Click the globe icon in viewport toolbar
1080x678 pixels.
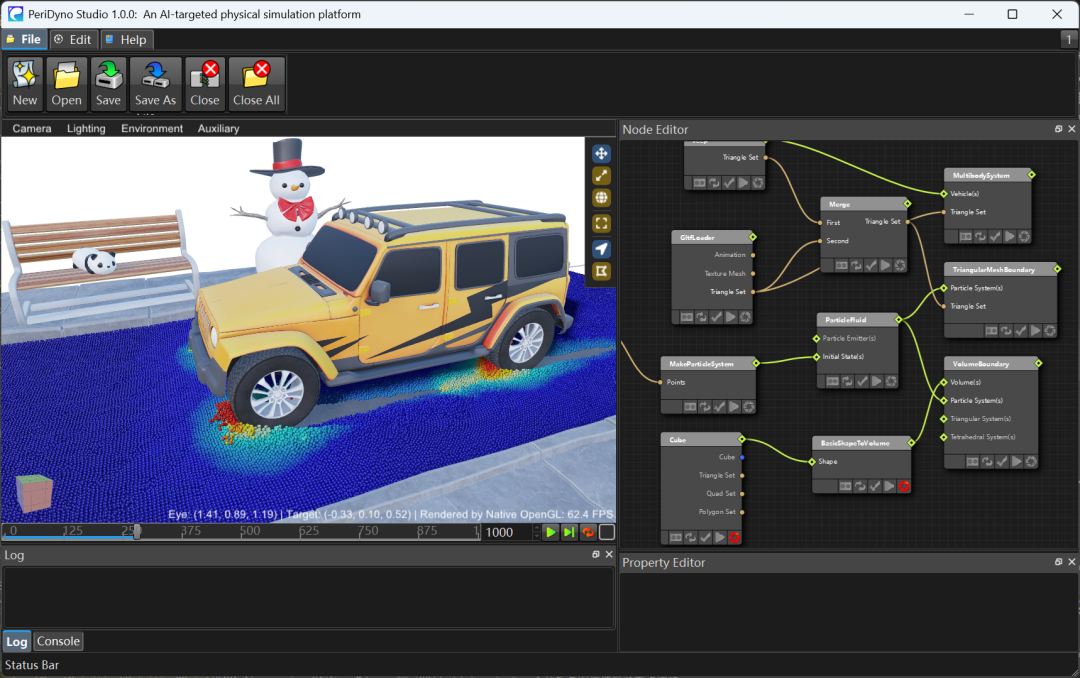601,198
